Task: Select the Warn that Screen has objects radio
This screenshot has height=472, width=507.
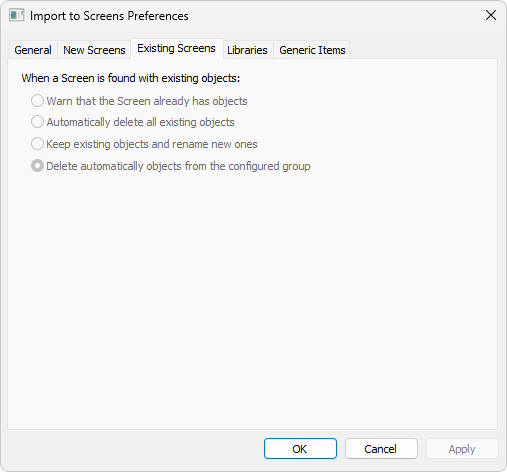Action: pyautogui.click(x=37, y=100)
